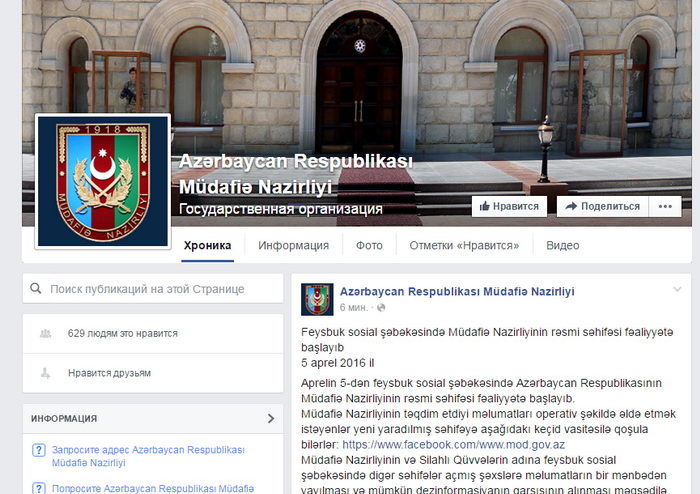
Task: Click the search magnifier icon
Action: (x=36, y=289)
